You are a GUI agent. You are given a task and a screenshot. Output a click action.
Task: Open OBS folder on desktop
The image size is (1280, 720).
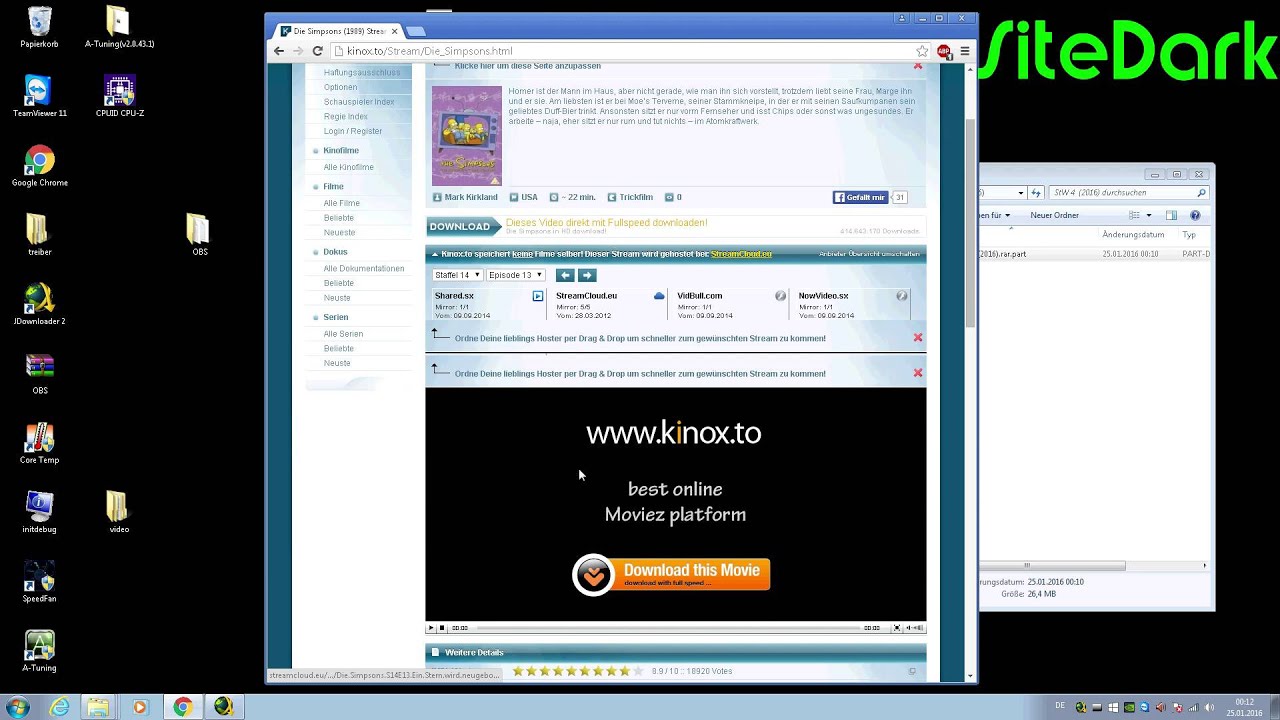pos(199,236)
